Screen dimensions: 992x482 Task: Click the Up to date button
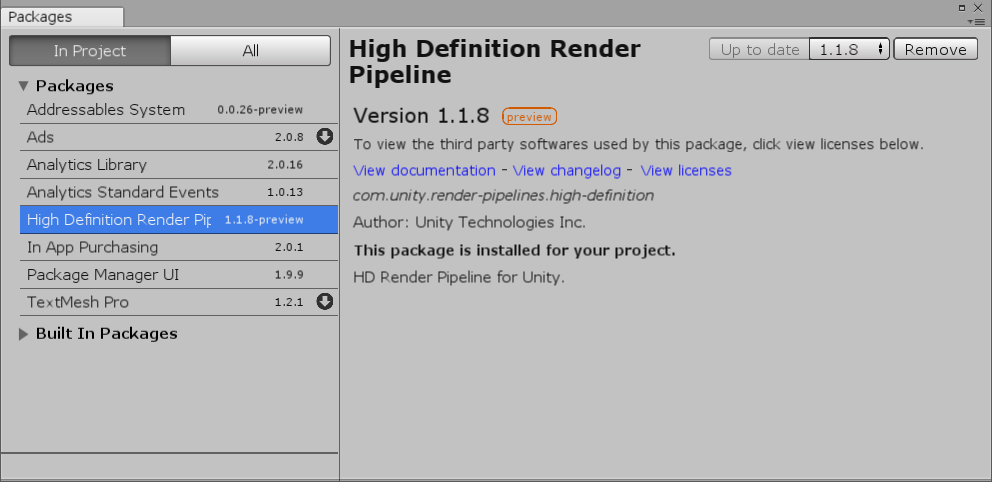pos(759,50)
